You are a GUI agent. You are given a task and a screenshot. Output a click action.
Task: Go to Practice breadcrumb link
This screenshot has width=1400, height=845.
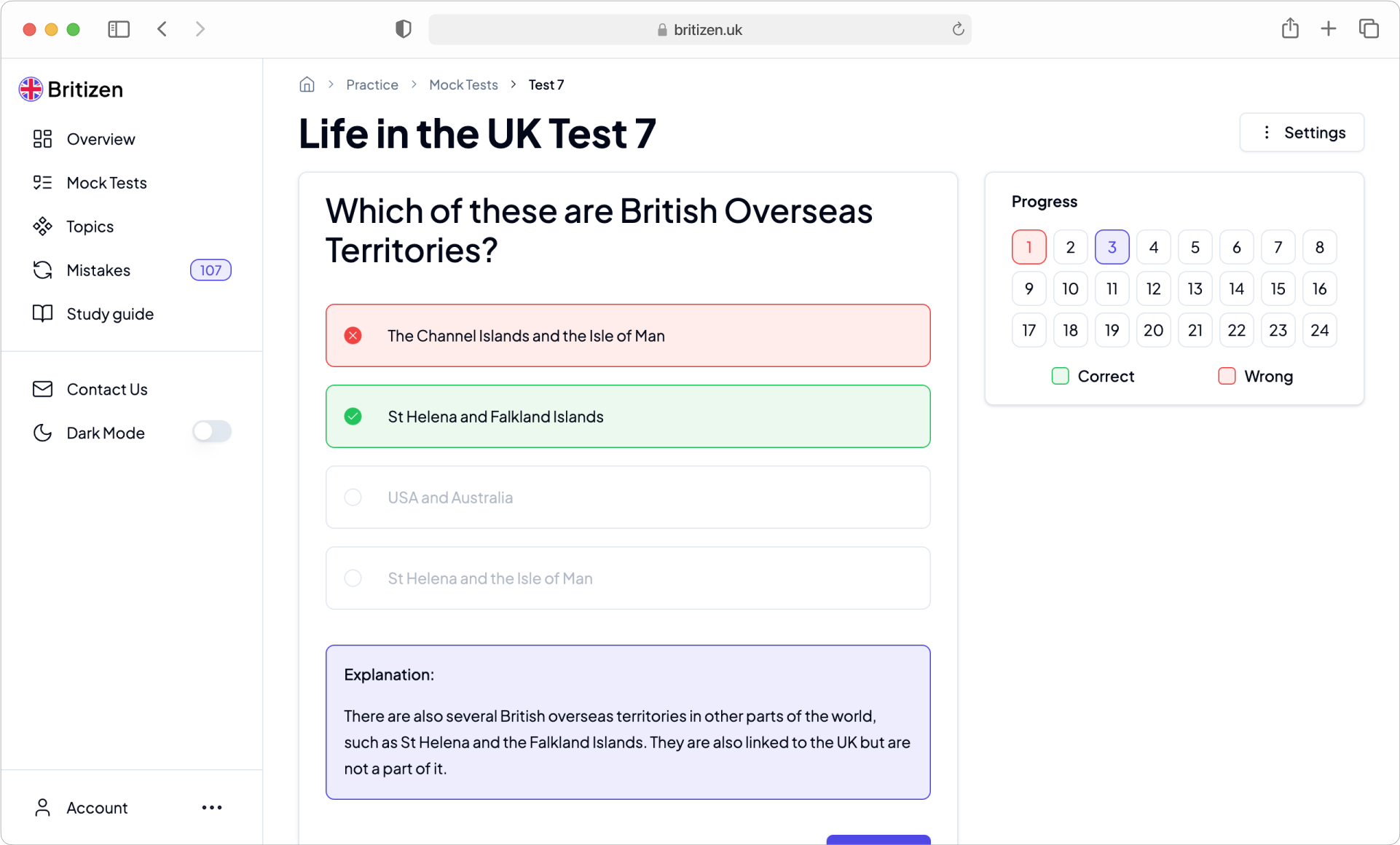pyautogui.click(x=372, y=84)
